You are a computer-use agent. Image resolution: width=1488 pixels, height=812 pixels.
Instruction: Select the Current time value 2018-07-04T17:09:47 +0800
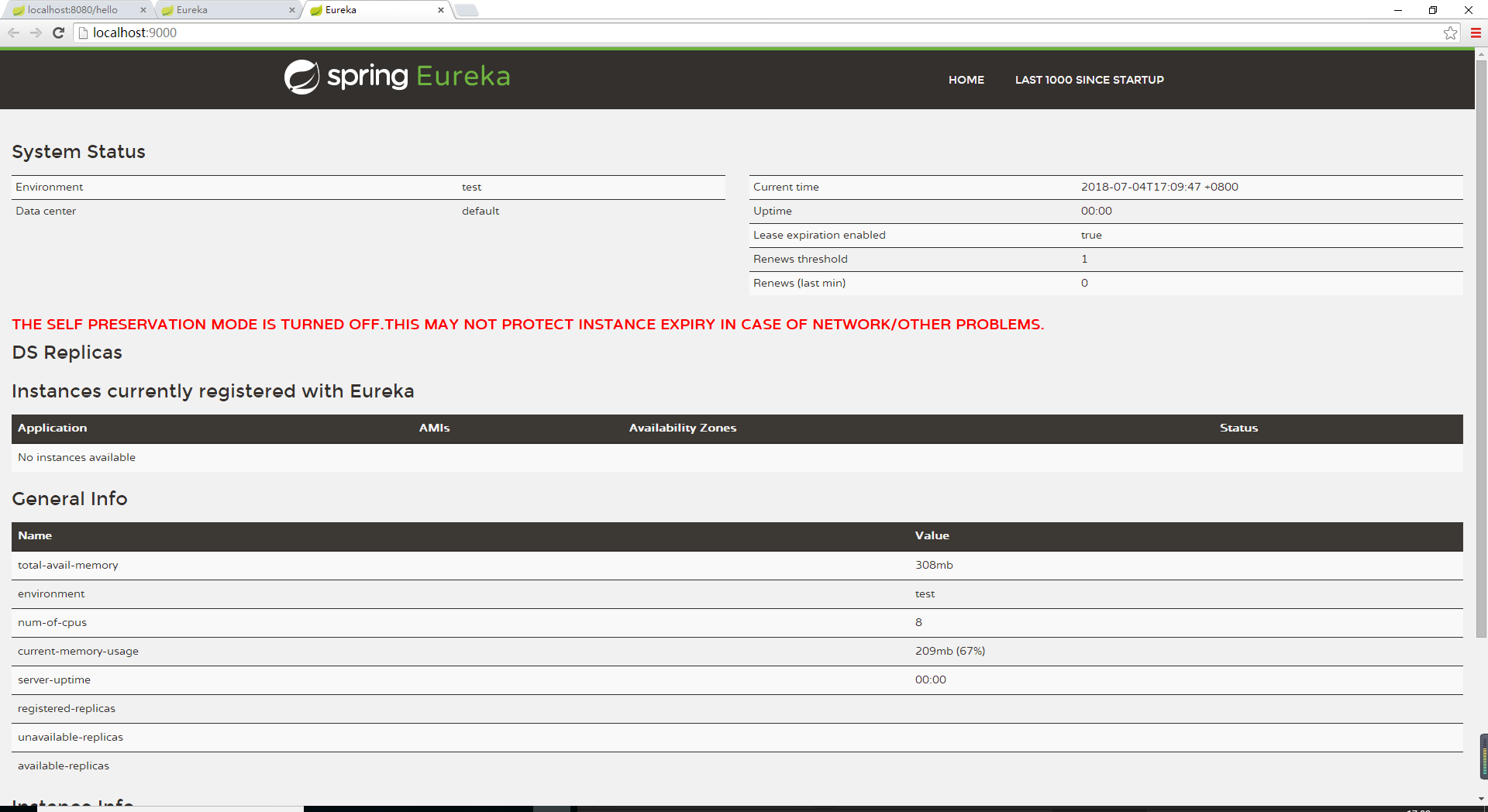[x=1159, y=188]
